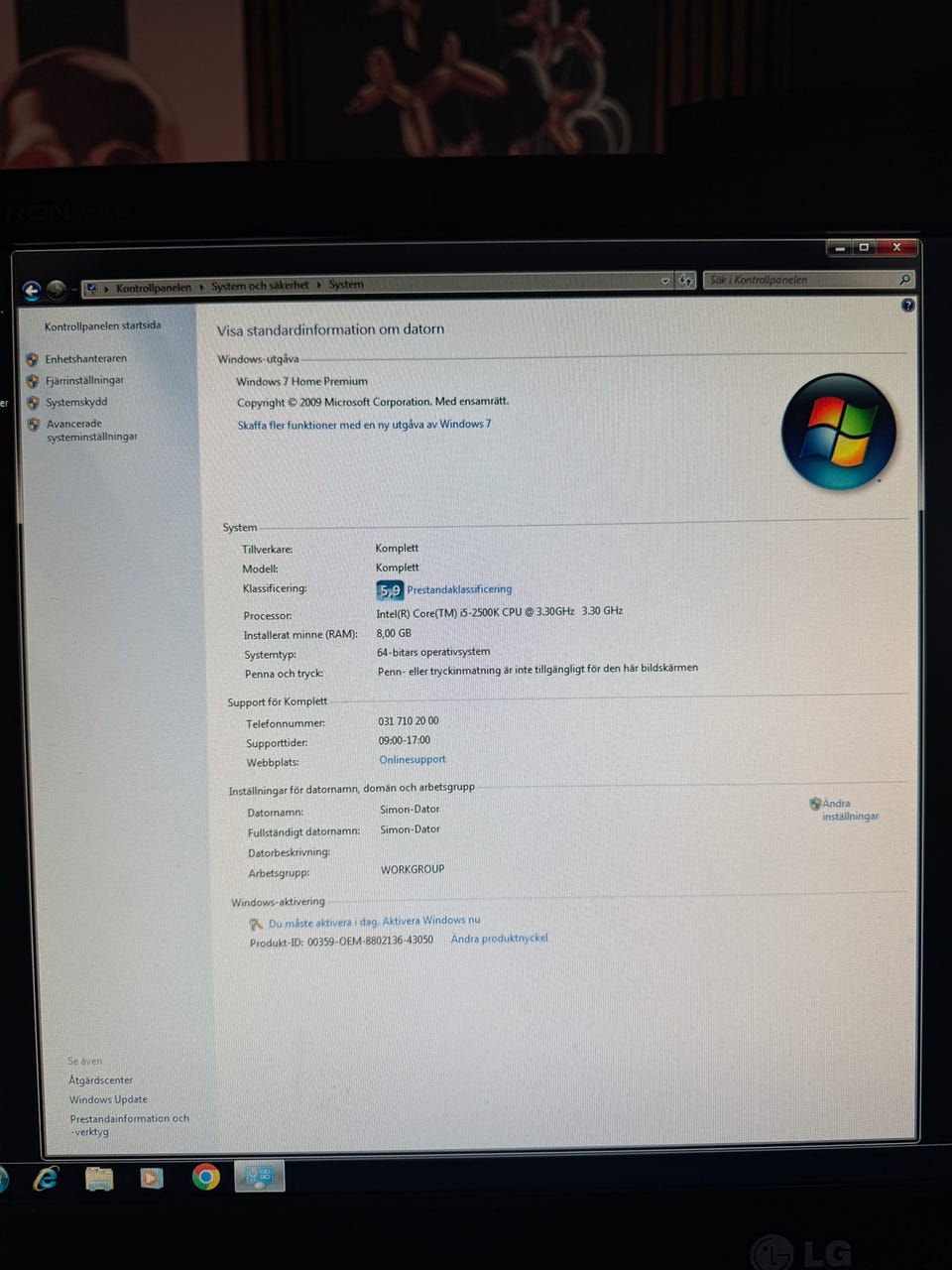Open Prestandaklassificering link

pyautogui.click(x=459, y=589)
